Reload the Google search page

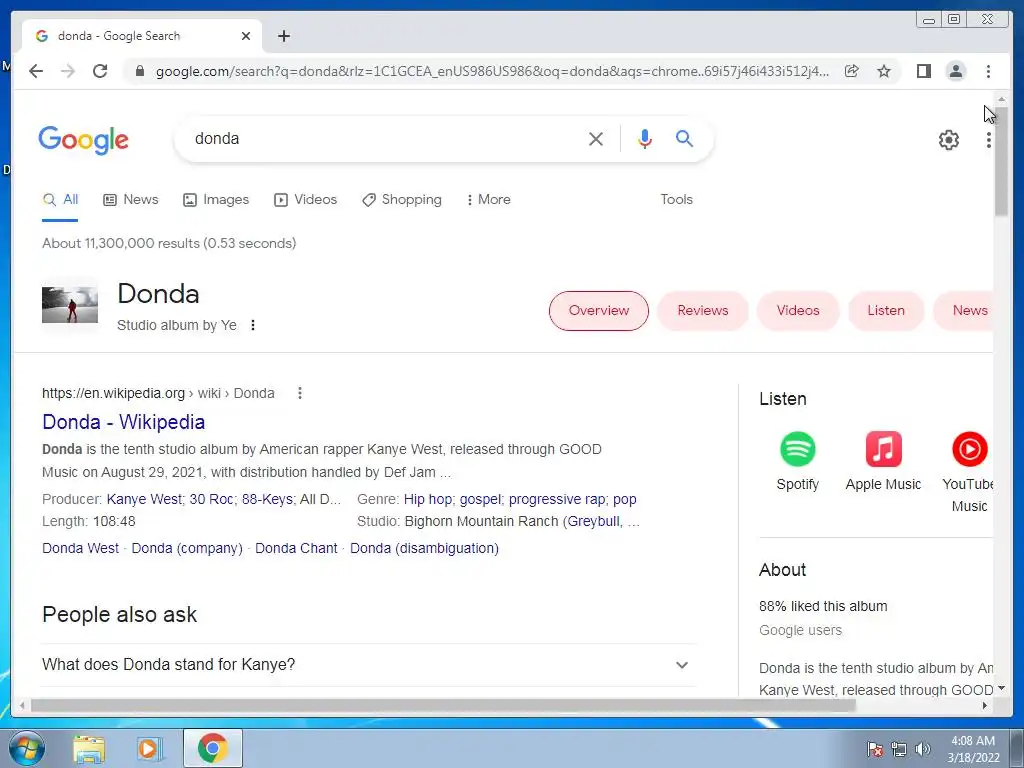(x=100, y=71)
